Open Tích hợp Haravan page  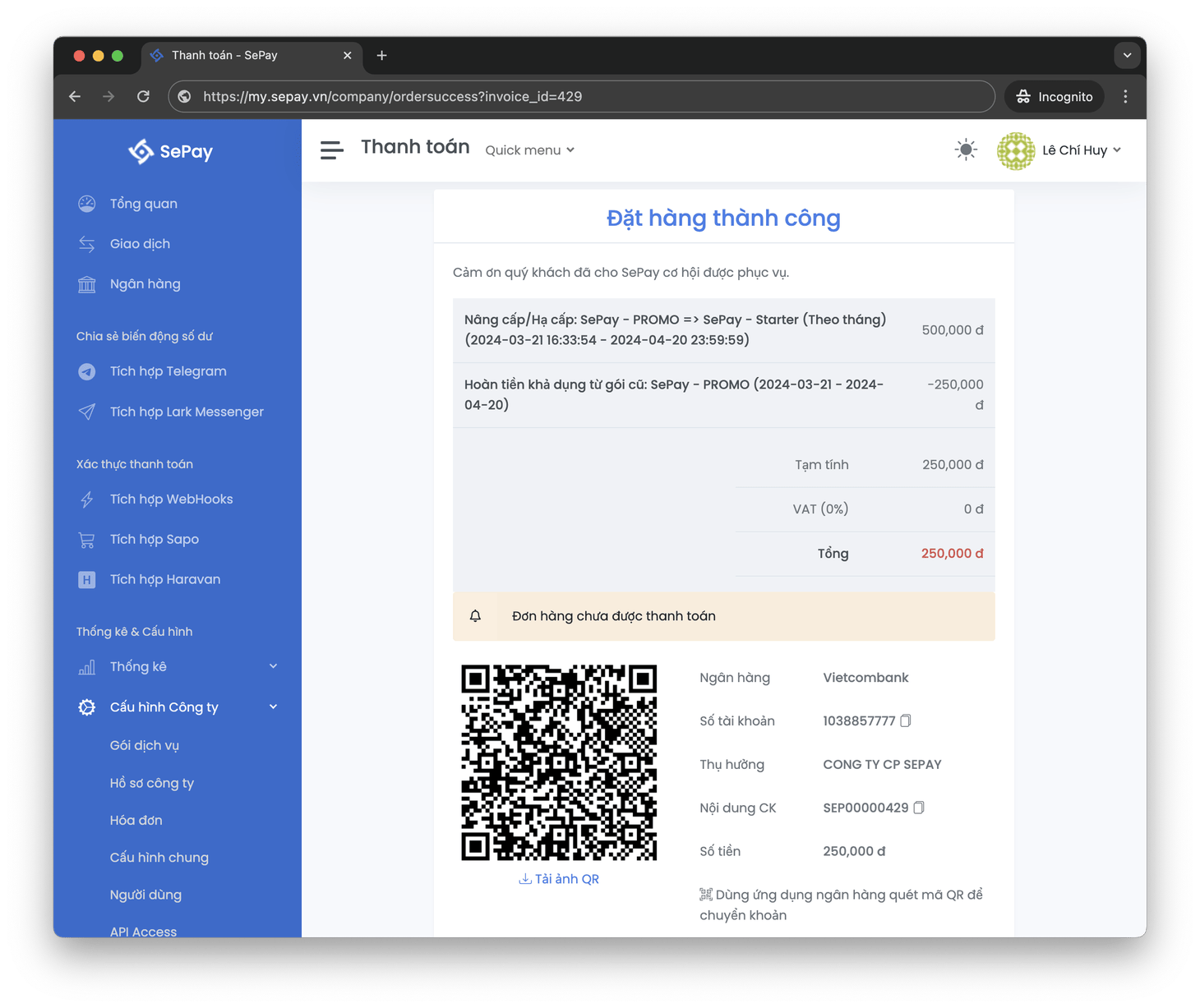tap(165, 580)
